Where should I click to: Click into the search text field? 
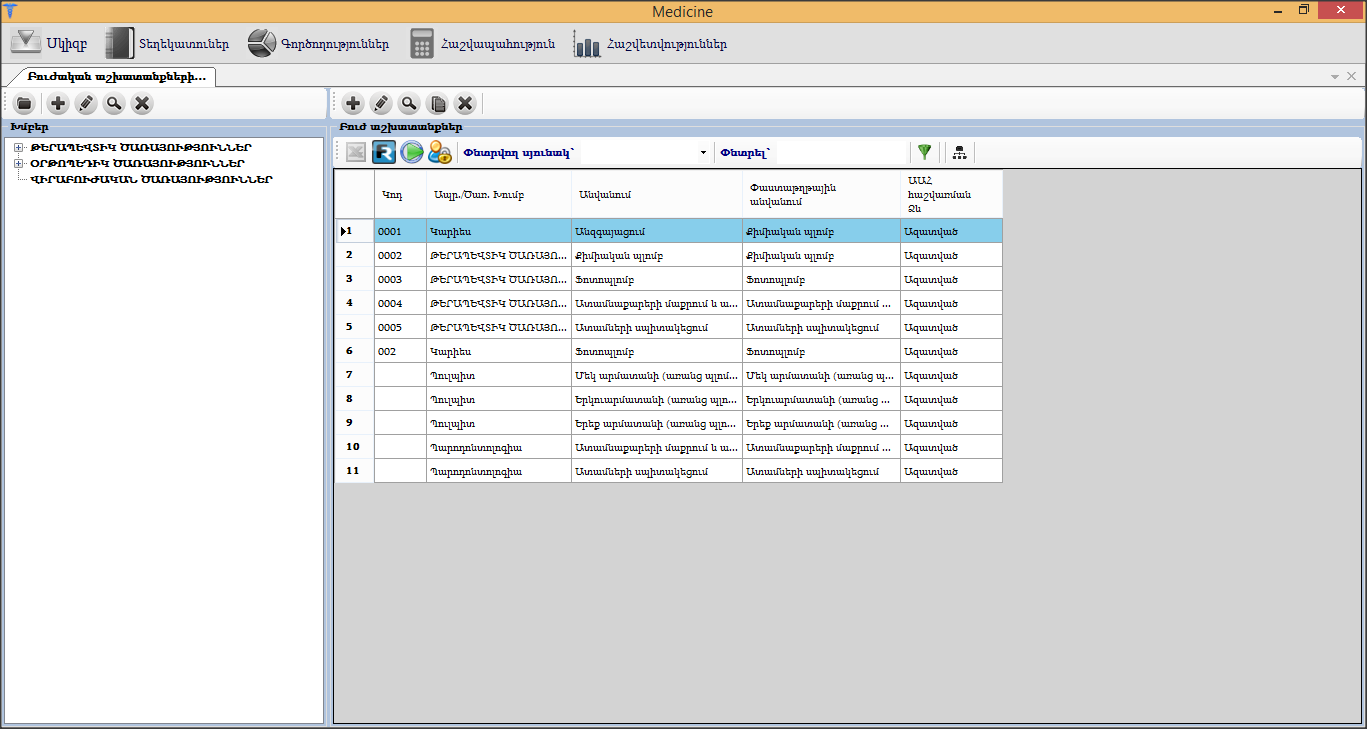pyautogui.click(x=842, y=153)
